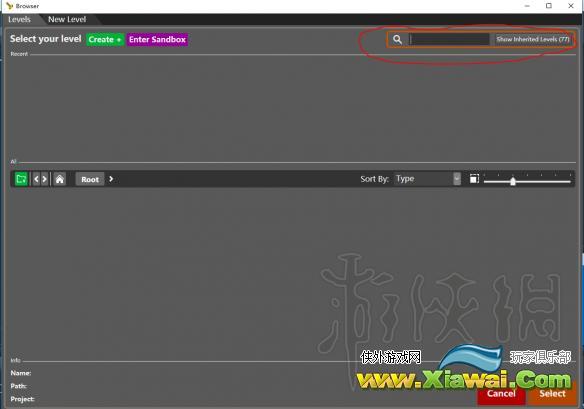
Task: Open the New Level tab
Action: (67, 19)
